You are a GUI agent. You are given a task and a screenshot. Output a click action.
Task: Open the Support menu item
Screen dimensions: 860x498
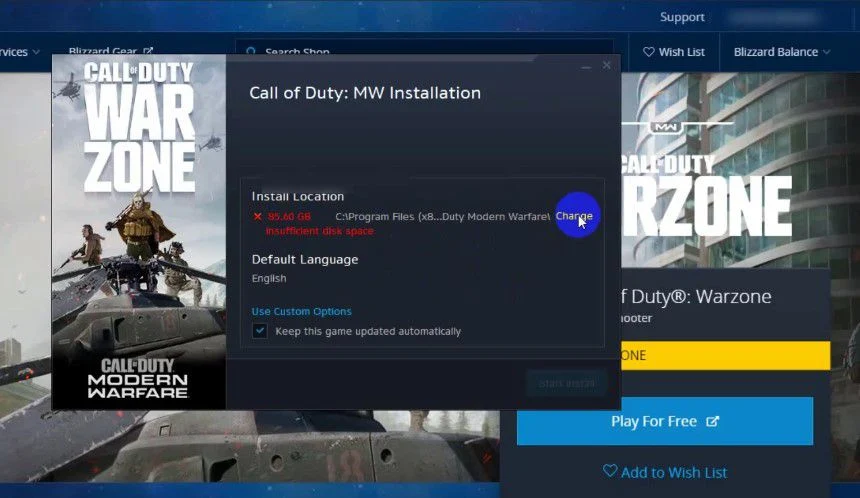click(x=682, y=17)
